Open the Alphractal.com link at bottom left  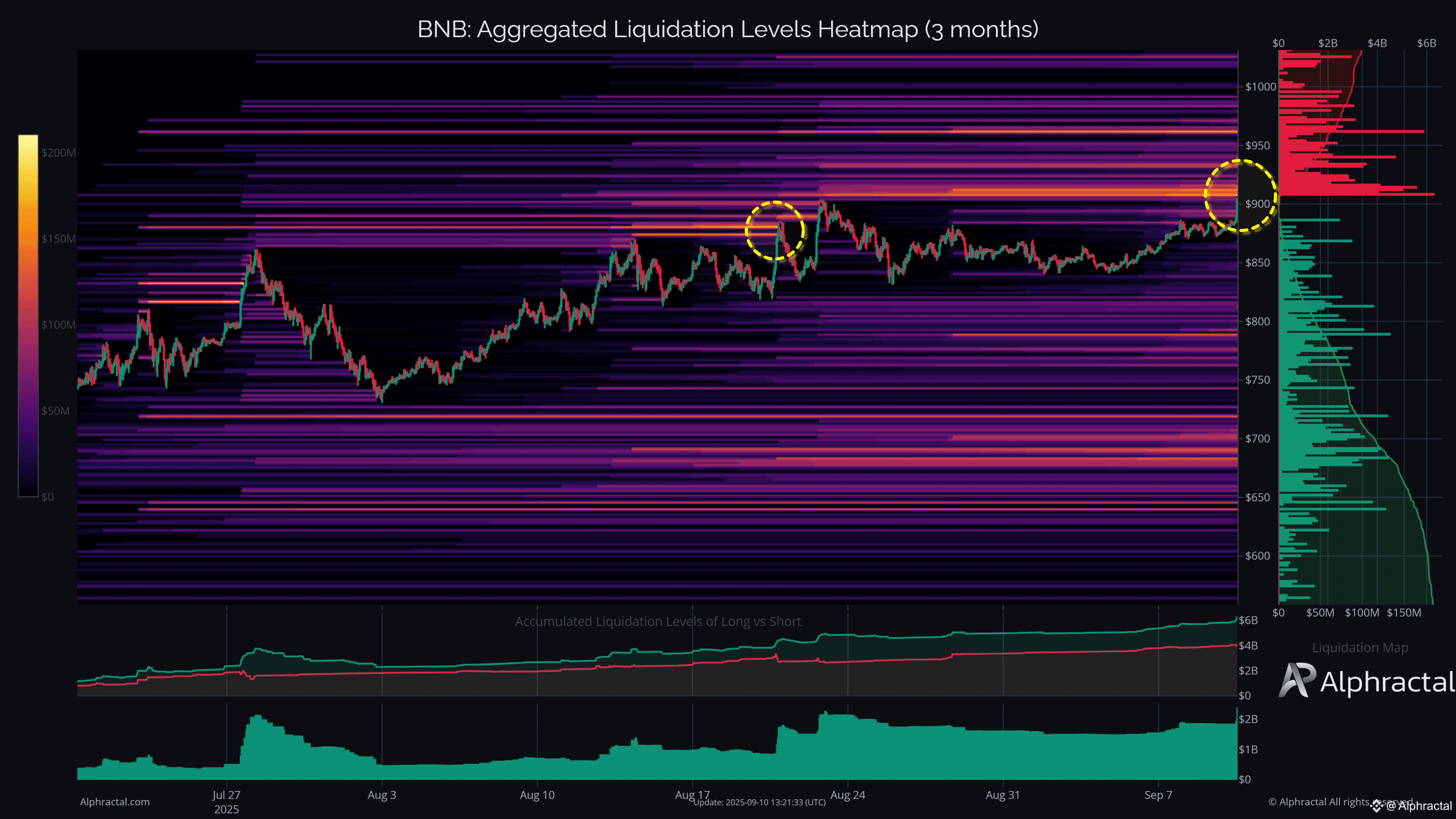pos(115,801)
